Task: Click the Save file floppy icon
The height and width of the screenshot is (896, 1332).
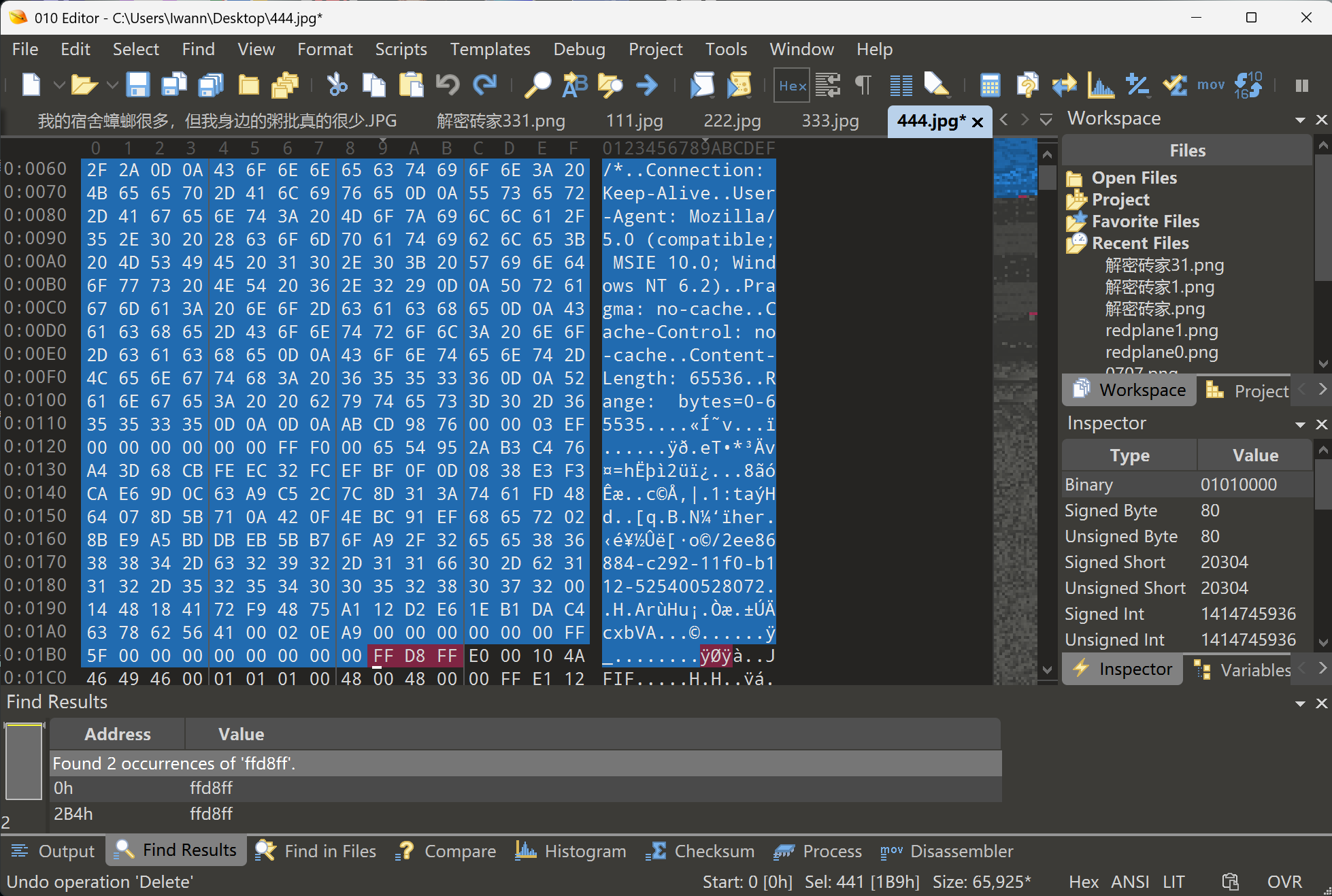Action: (x=137, y=85)
